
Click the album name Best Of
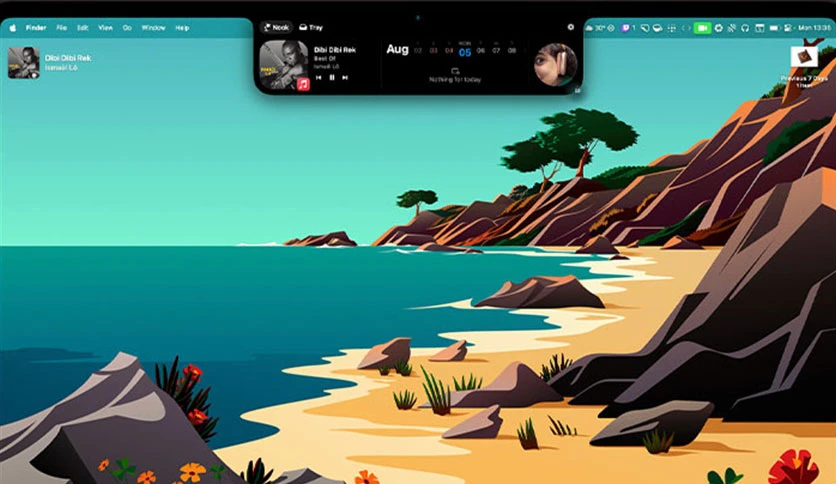point(325,59)
